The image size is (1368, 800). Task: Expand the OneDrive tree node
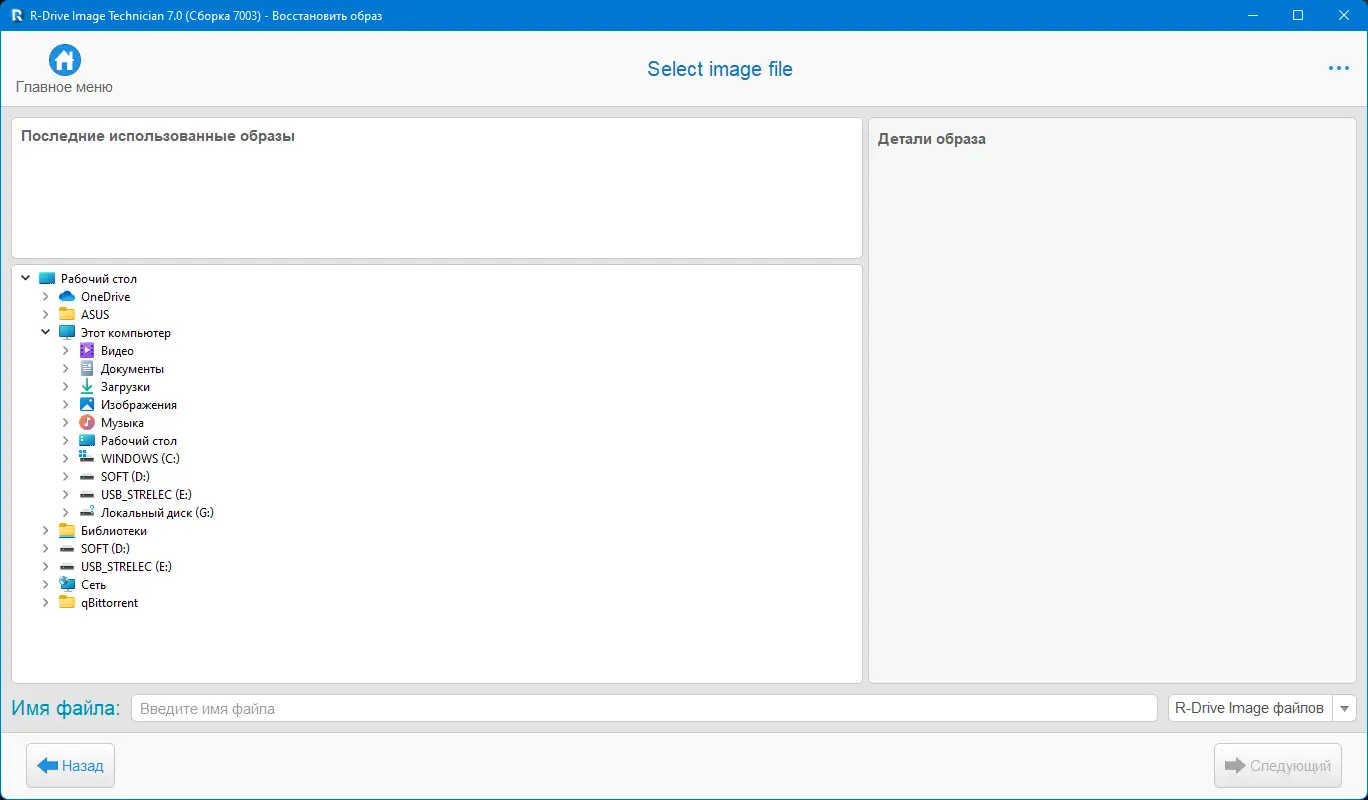pos(45,297)
